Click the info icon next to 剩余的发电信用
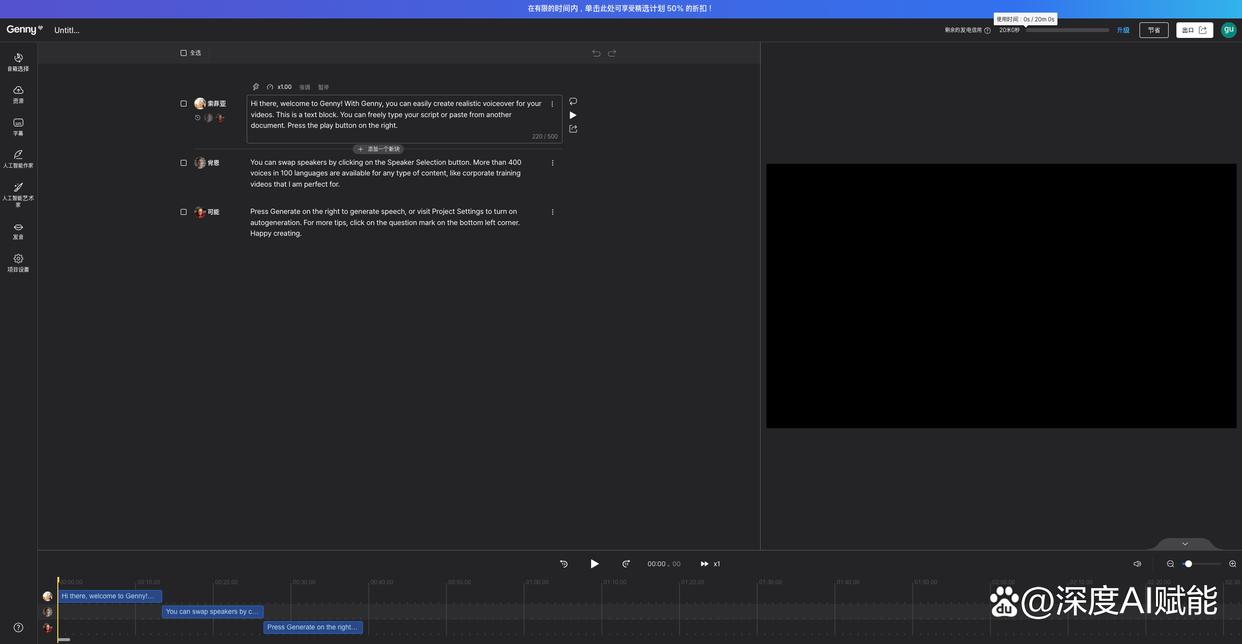 coord(988,30)
